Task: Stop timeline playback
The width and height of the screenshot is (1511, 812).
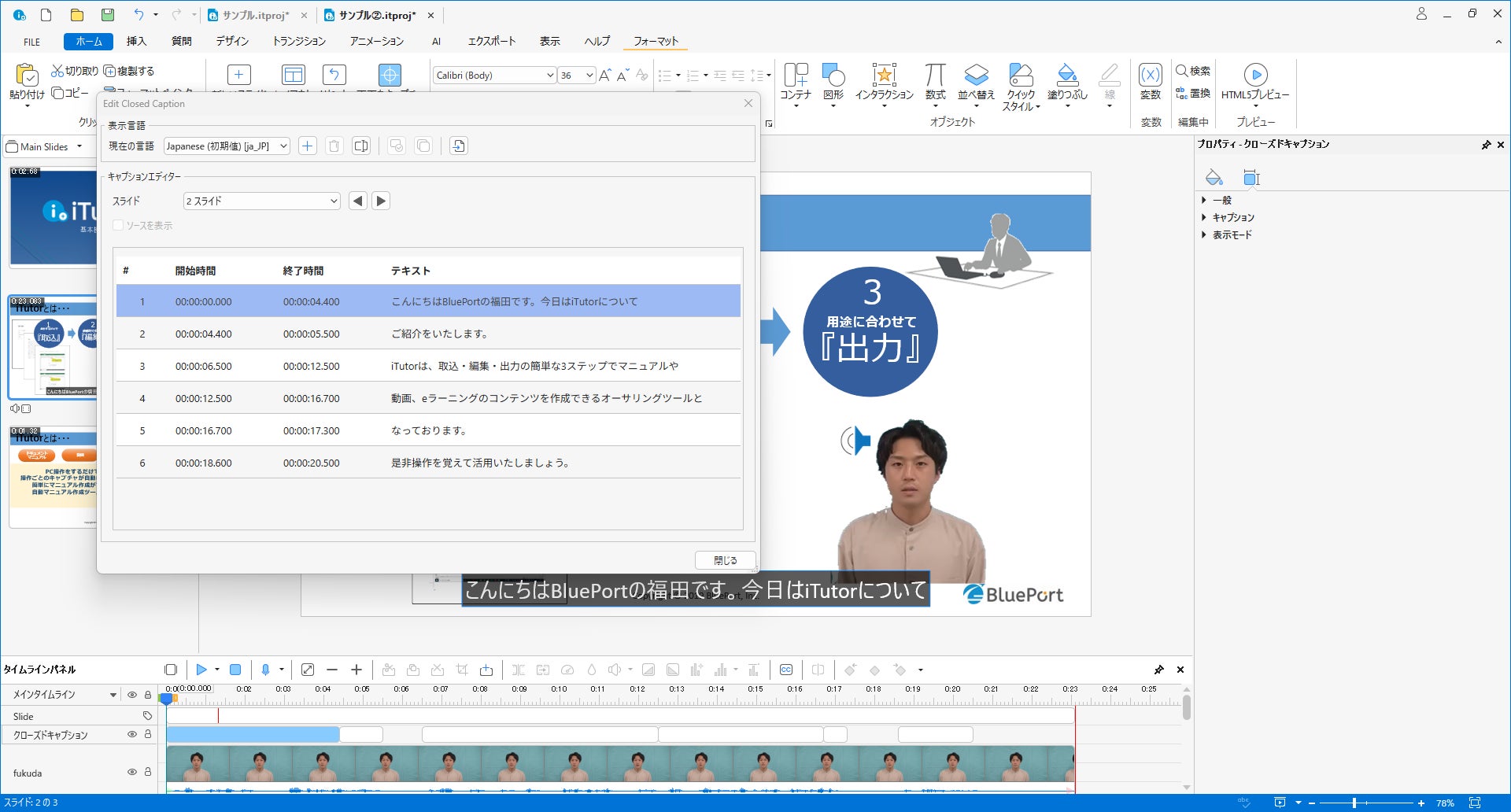Action: click(x=235, y=670)
